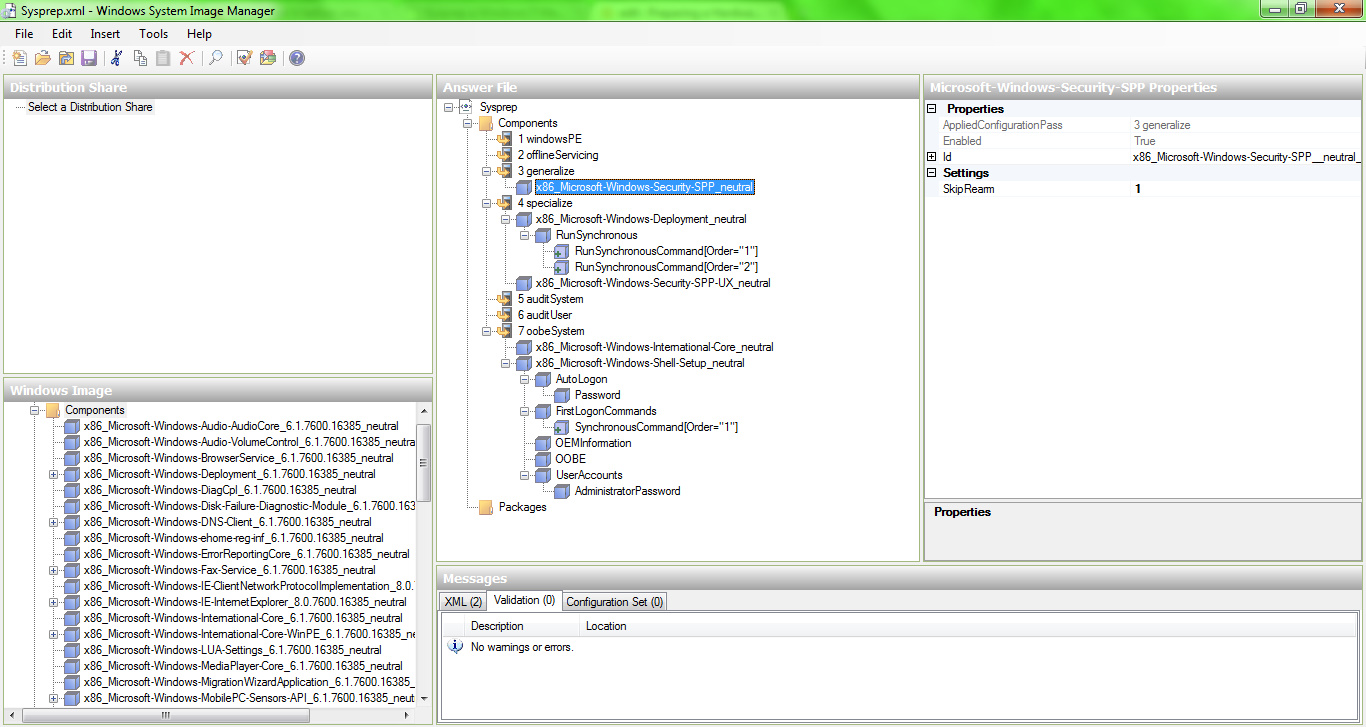Click the Location column header
Screen dimensions: 1366x727
(606, 626)
